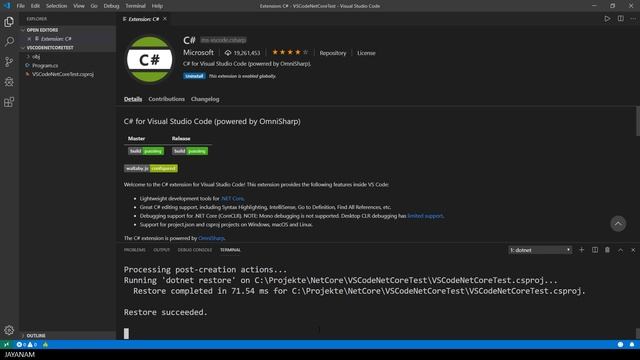Screen dimensions: 640x360
Task: Open the License link
Action: [366, 53]
